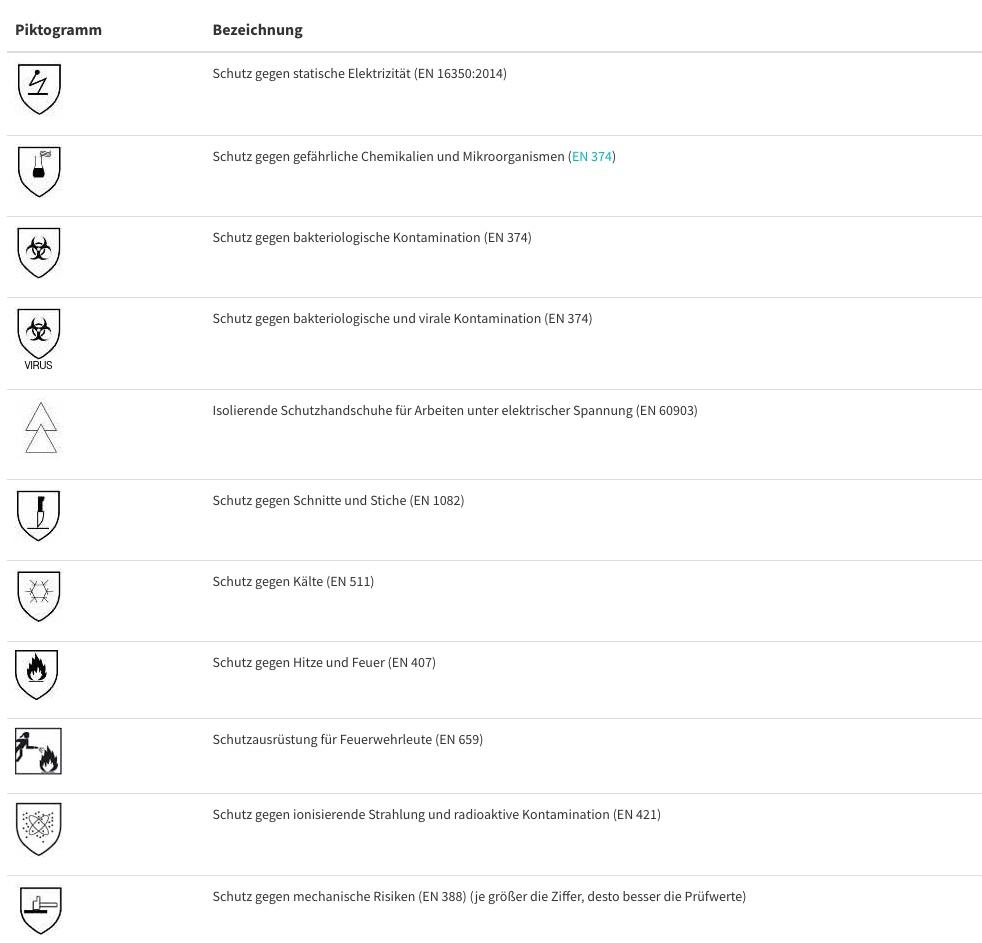
Task: Click the Schnitte und Stiche description
Action: 338,501
